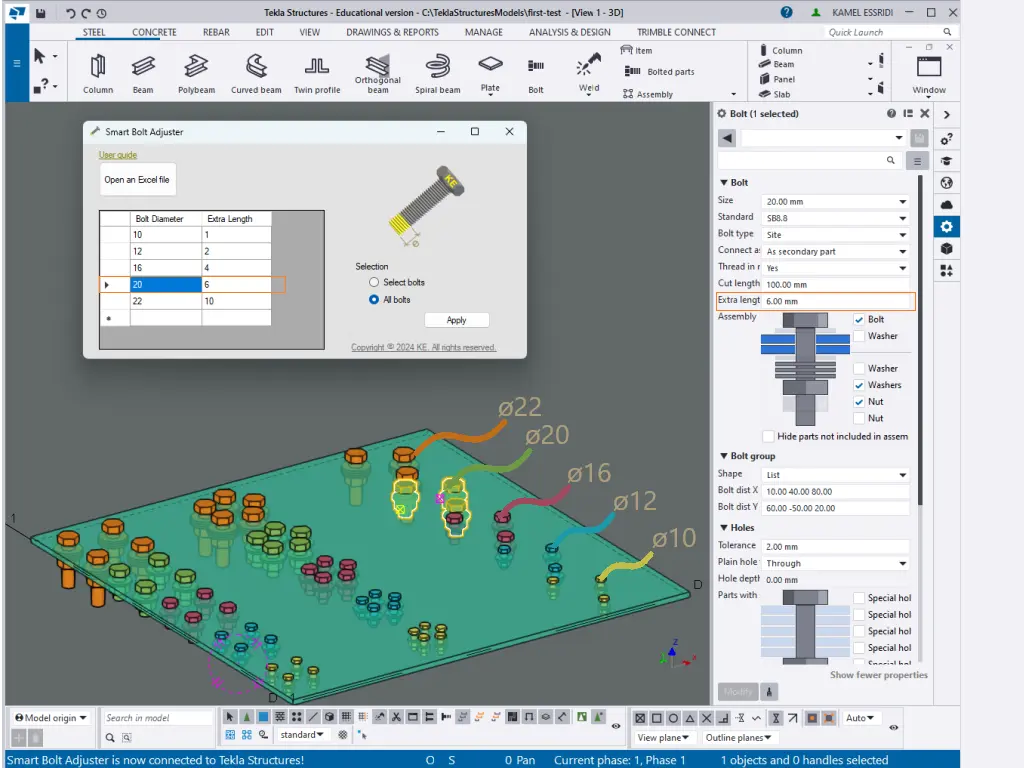The width and height of the screenshot is (1024, 768).
Task: Select the large Beam tool icon
Action: click(143, 73)
